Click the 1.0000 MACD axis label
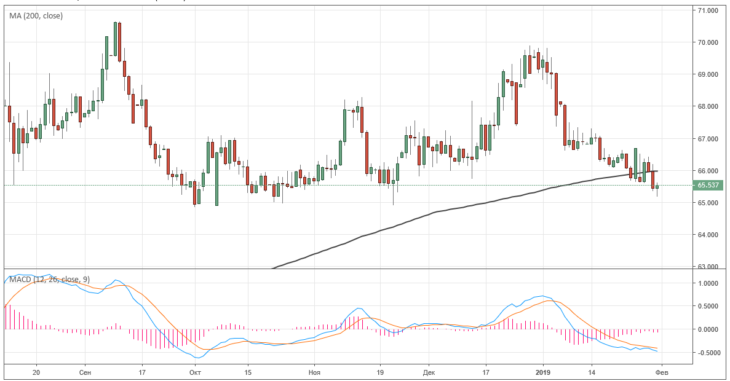The image size is (730, 381). click(709, 283)
